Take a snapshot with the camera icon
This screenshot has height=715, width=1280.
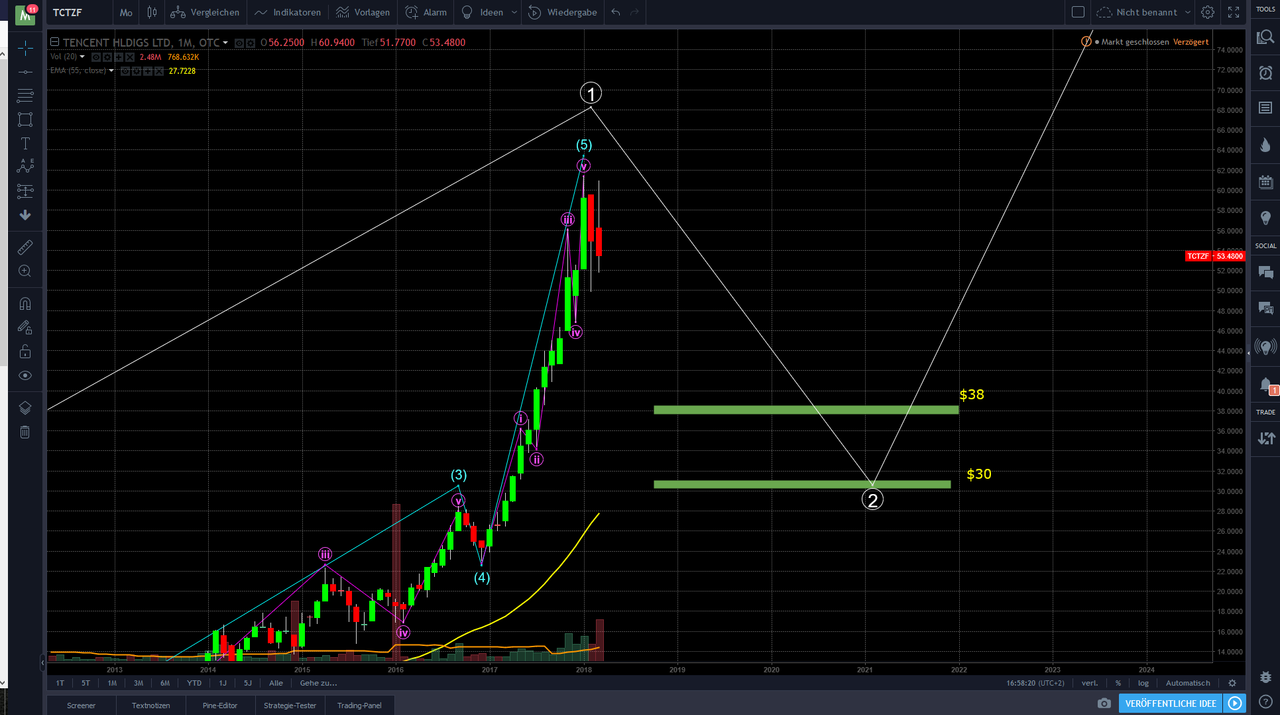[1104, 704]
